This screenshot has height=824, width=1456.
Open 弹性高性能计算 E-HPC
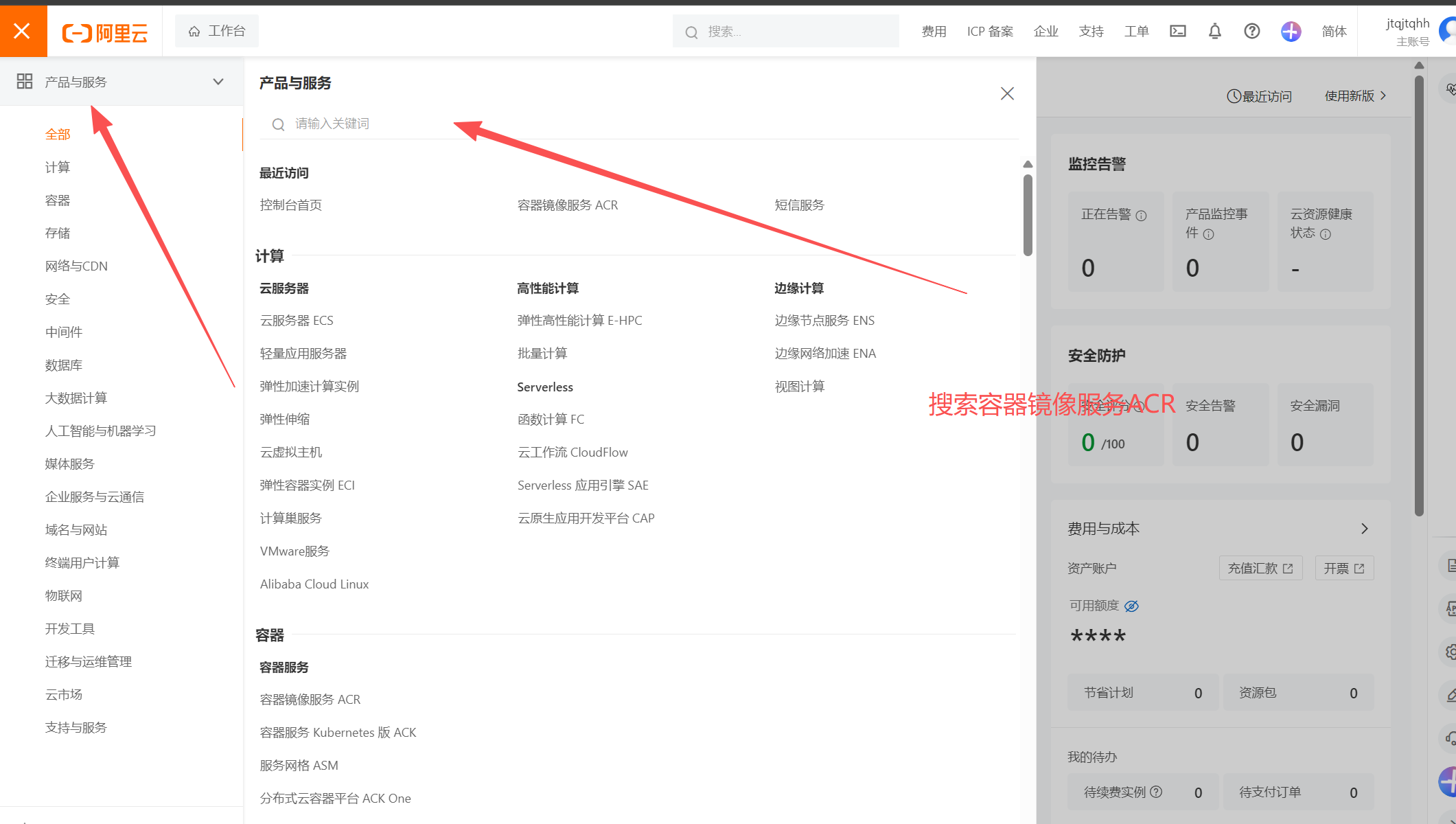tap(580, 321)
